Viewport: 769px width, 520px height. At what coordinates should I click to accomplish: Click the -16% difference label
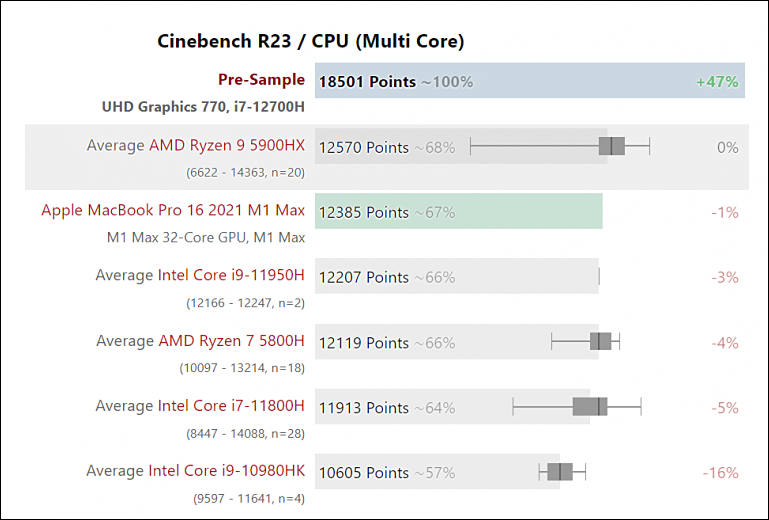coord(721,473)
